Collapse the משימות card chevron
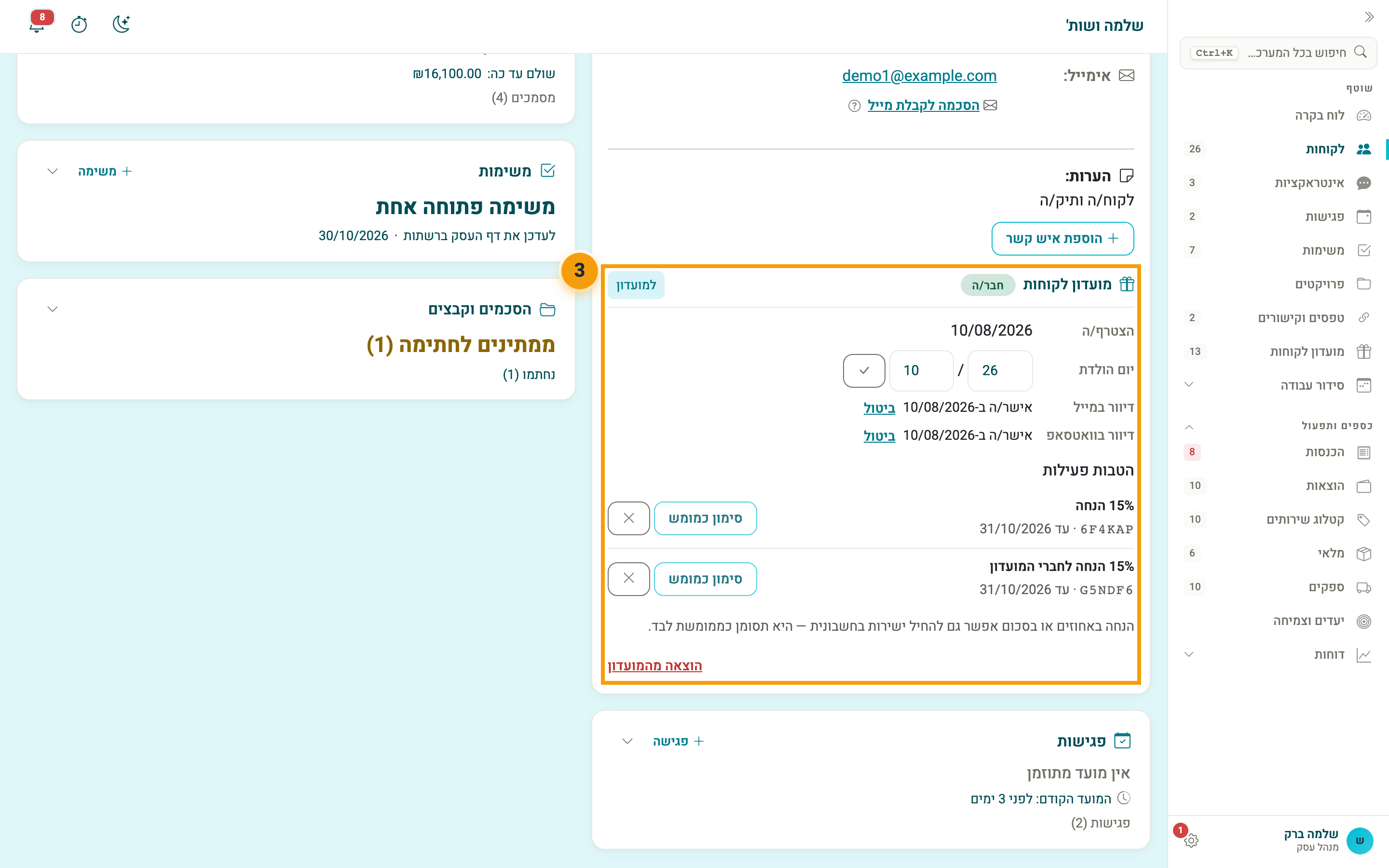1389x868 pixels. (x=52, y=171)
